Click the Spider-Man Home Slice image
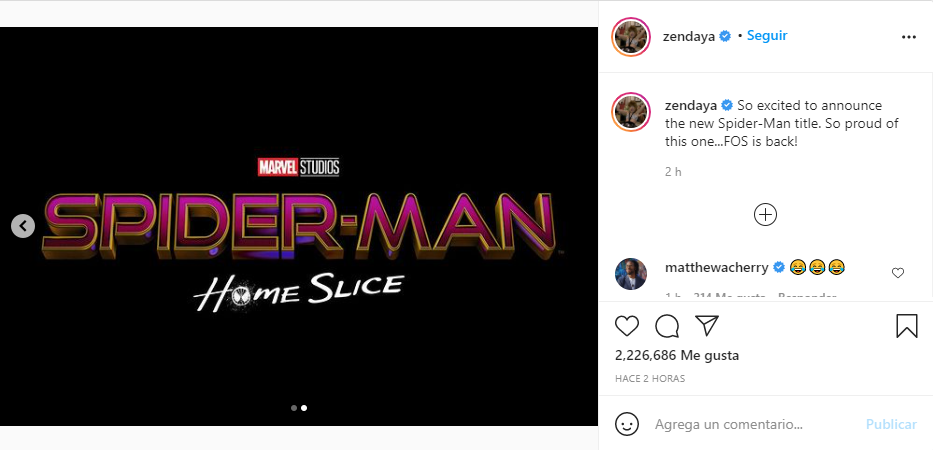The image size is (933, 450). point(300,226)
